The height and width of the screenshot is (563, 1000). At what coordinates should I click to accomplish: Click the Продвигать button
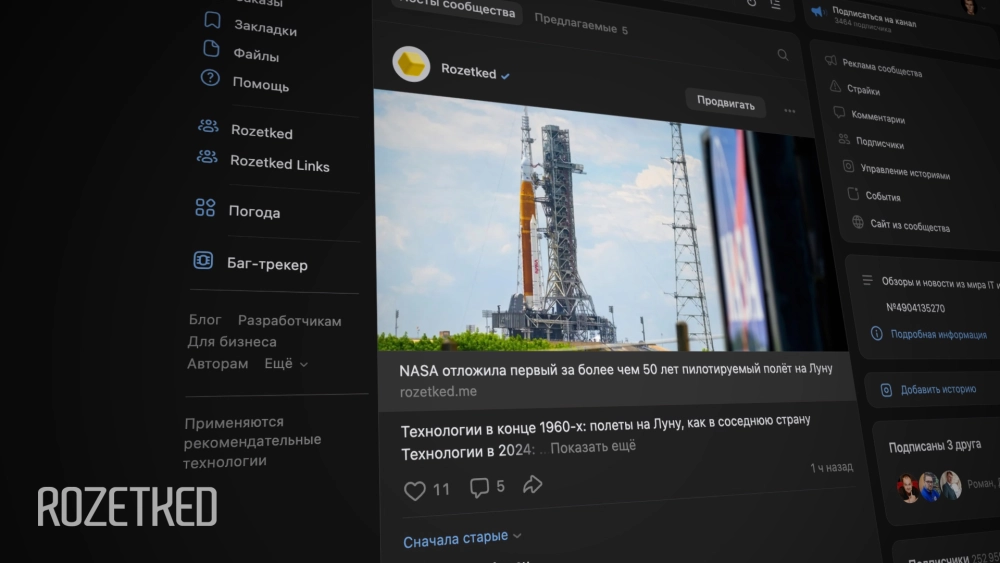coord(726,102)
